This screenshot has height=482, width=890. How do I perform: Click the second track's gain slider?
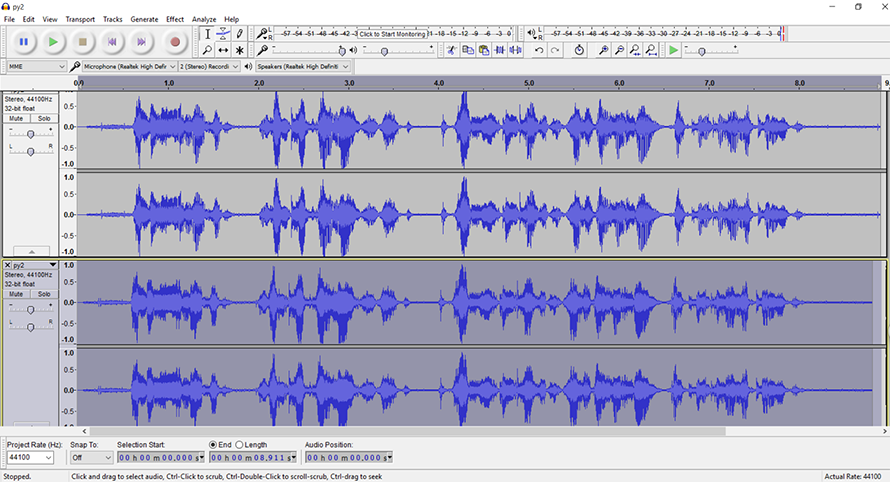click(x=30, y=309)
